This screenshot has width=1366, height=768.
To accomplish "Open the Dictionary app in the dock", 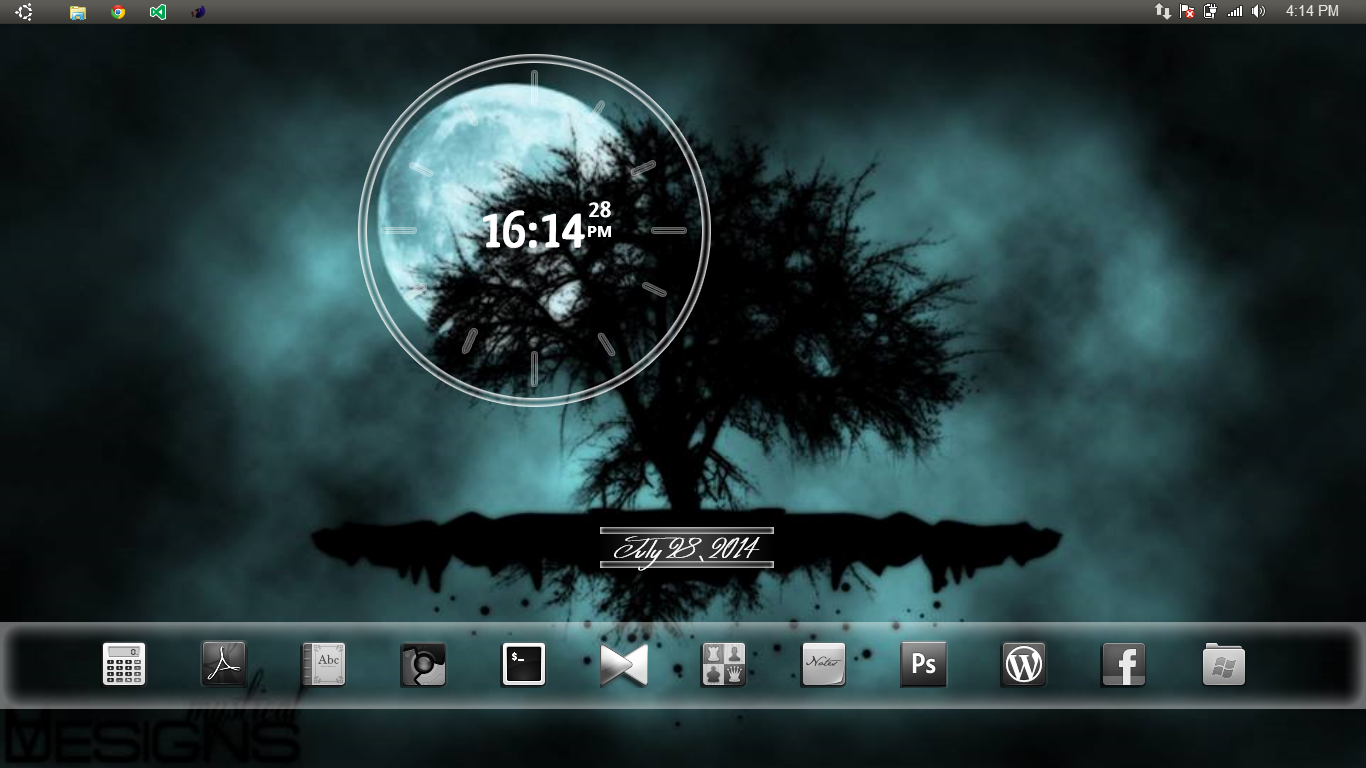I will coord(323,664).
